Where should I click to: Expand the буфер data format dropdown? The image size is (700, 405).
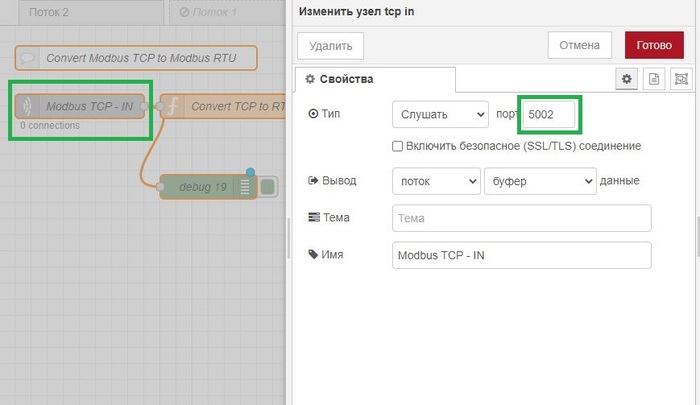tap(539, 181)
